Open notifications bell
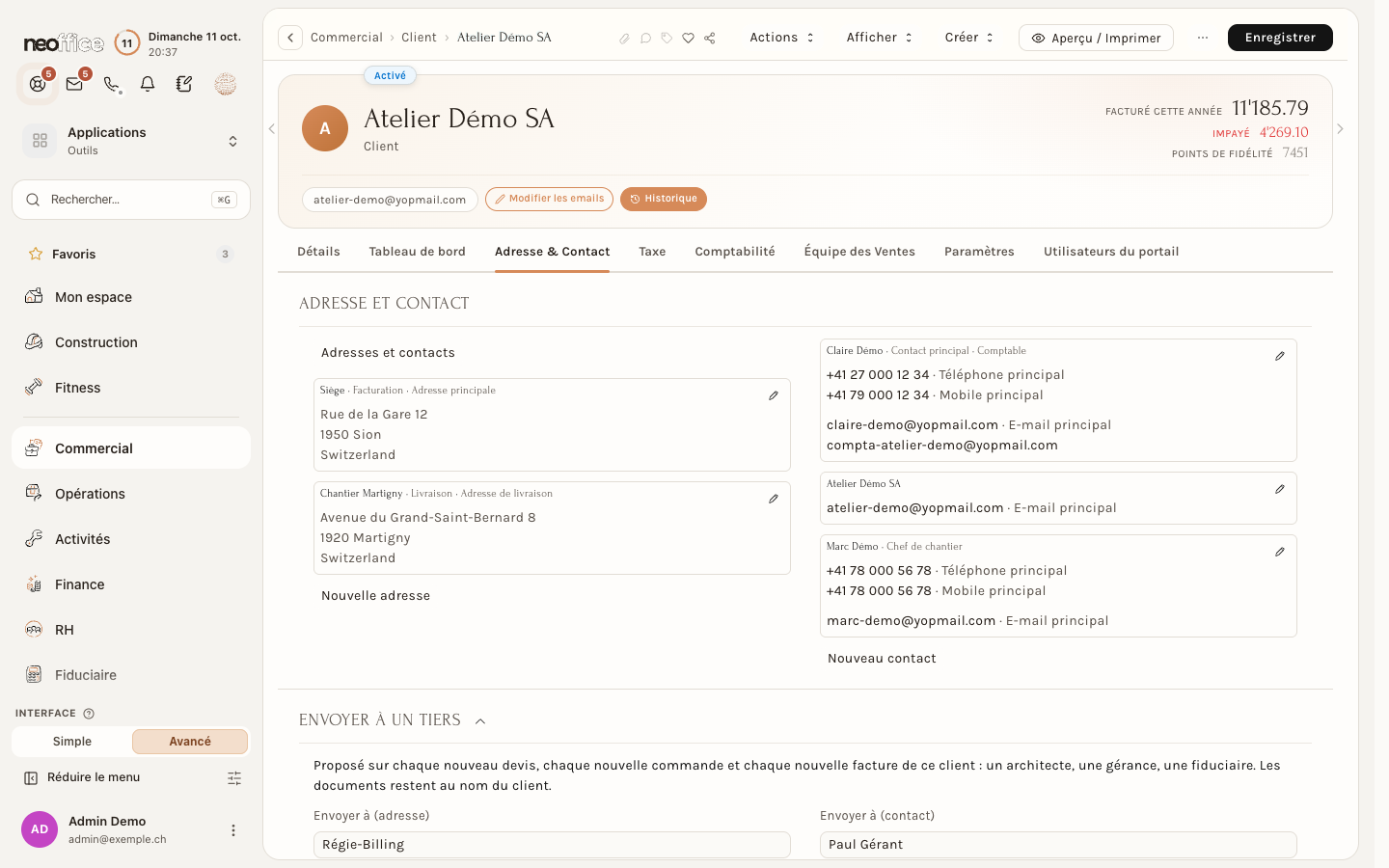The image size is (1389, 868). pyautogui.click(x=148, y=84)
